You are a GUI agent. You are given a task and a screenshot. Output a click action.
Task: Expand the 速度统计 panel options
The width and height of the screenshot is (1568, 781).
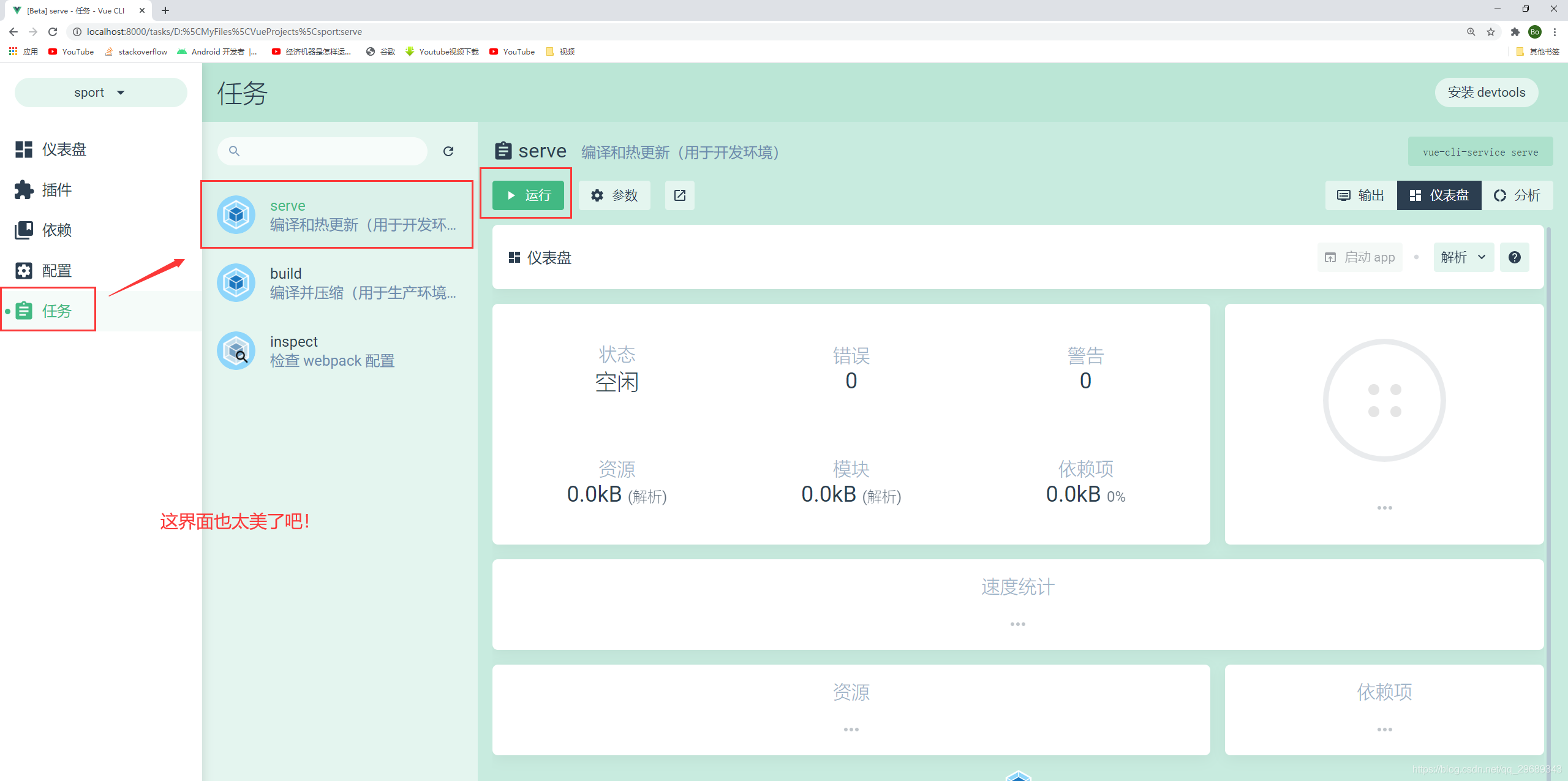pyautogui.click(x=1017, y=624)
